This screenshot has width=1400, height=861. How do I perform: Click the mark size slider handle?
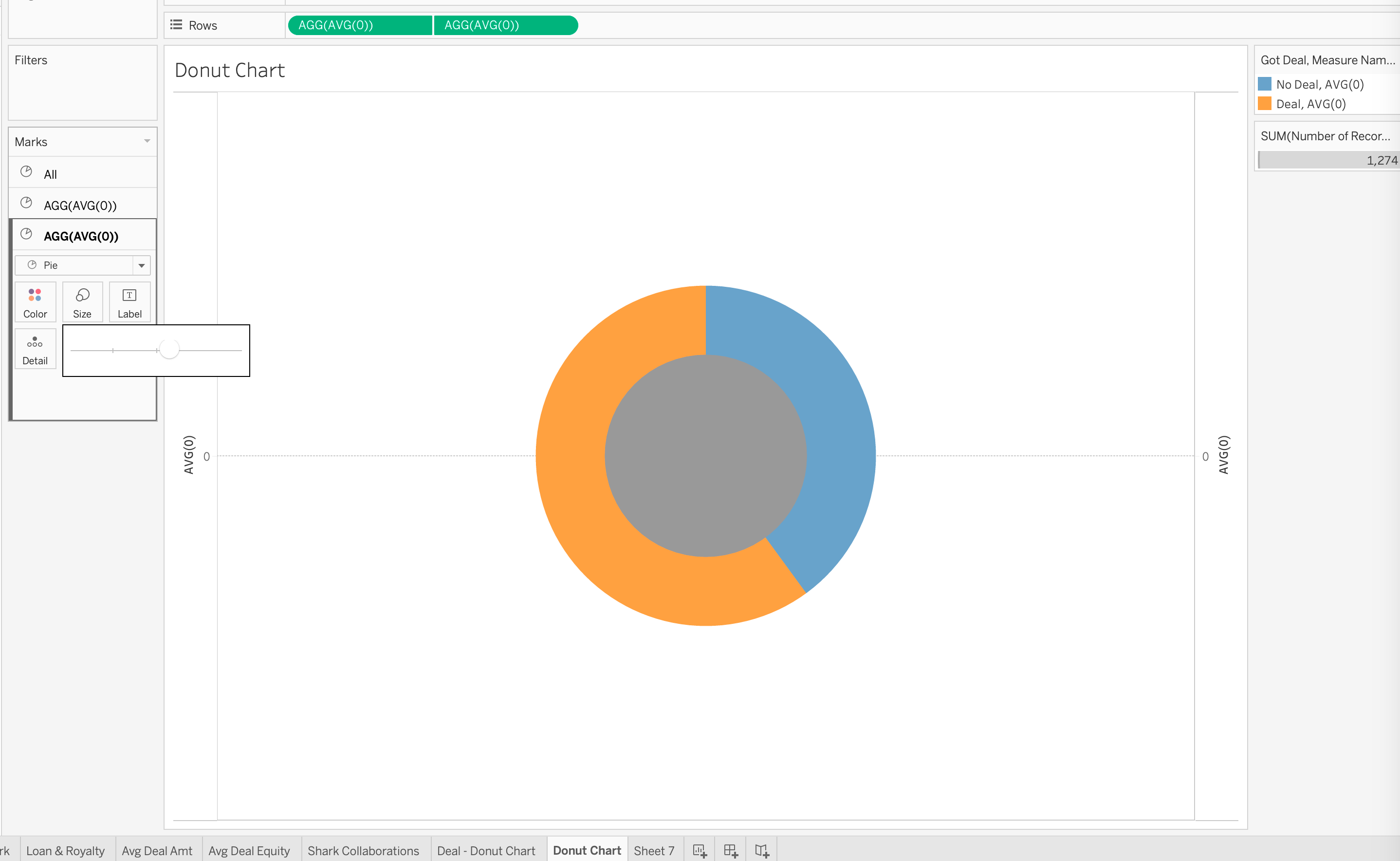click(169, 349)
